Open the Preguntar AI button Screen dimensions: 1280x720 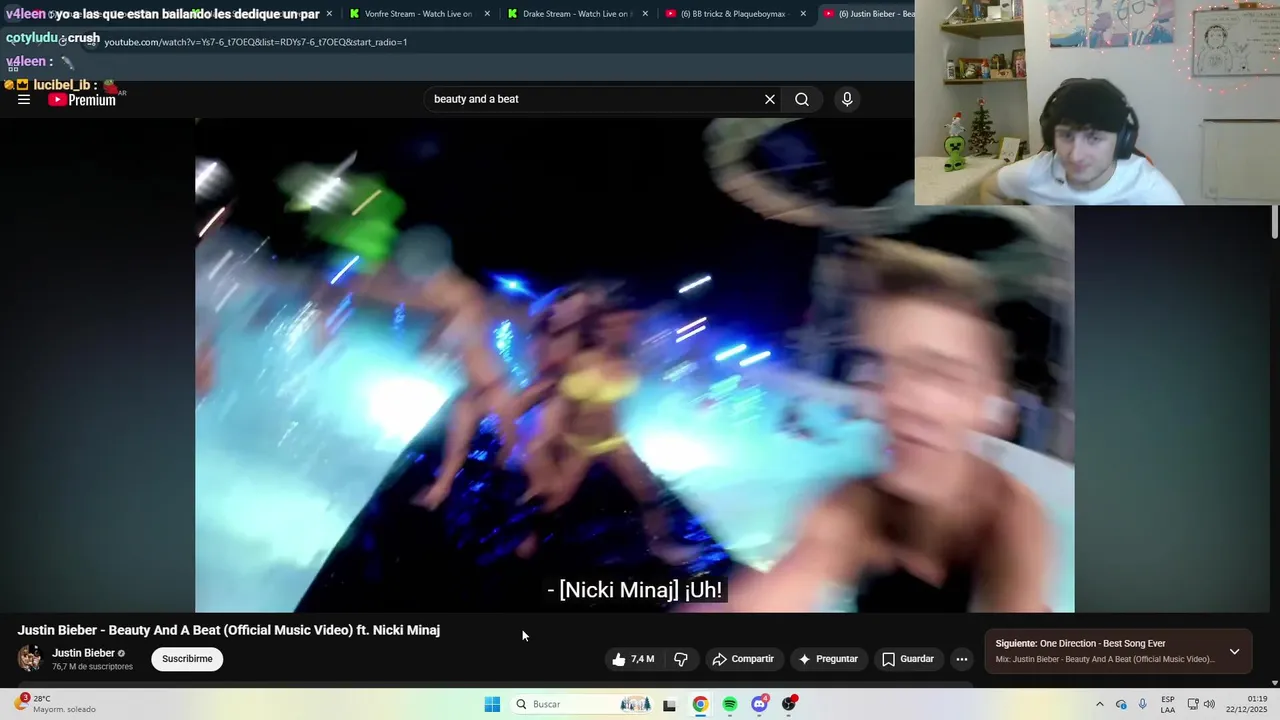pyautogui.click(x=828, y=659)
